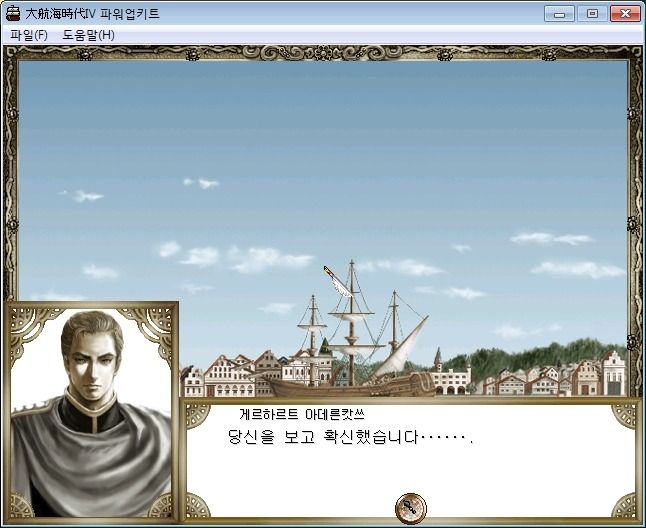This screenshot has height=528, width=646.
Task: Click the ship icon in the title bar
Action: coord(13,14)
